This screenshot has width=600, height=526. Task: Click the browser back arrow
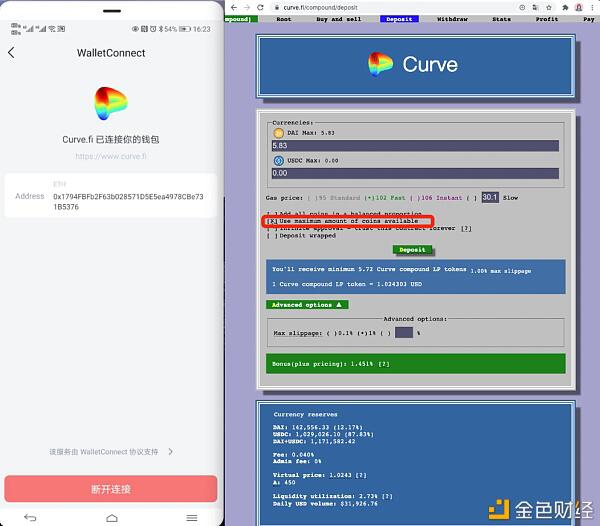(234, 7)
